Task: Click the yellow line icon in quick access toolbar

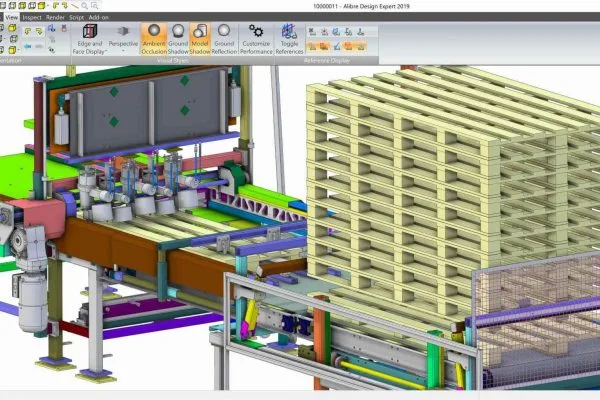Action: tap(75, 6)
